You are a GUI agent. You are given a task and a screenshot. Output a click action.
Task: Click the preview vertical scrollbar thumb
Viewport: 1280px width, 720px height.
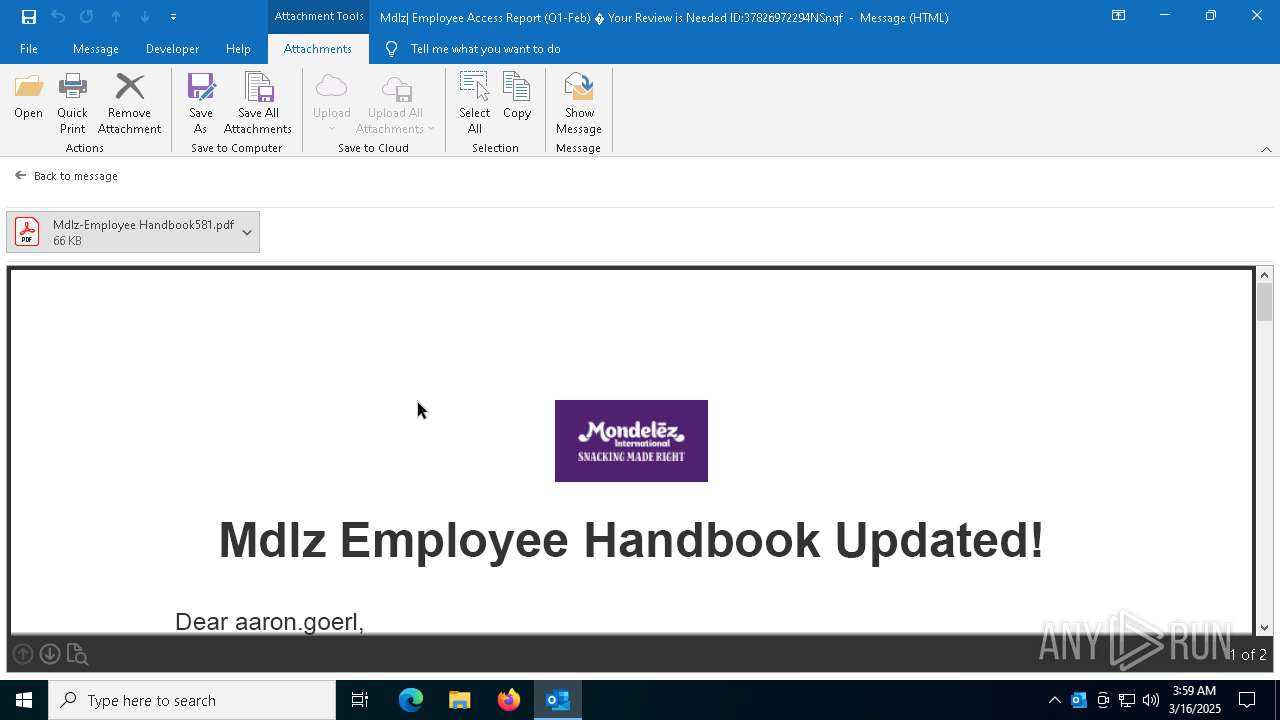pyautogui.click(x=1265, y=303)
